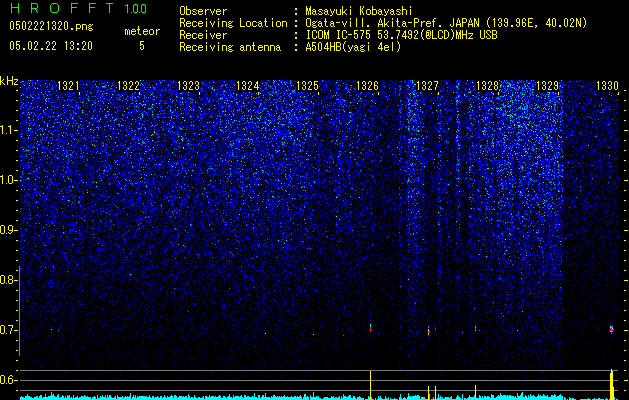
Task: Select the A504HB(yagi 4el) antenna text
Action: (353, 47)
